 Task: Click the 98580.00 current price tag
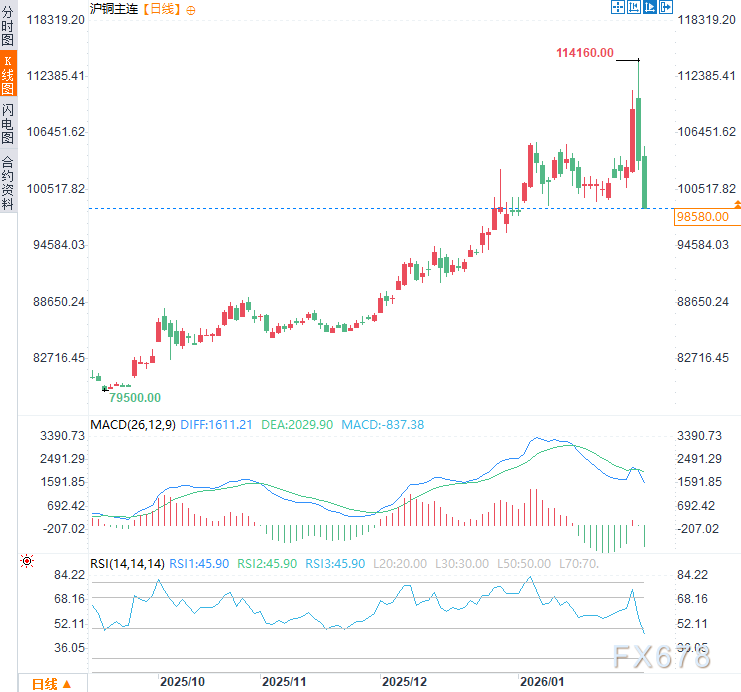click(702, 216)
